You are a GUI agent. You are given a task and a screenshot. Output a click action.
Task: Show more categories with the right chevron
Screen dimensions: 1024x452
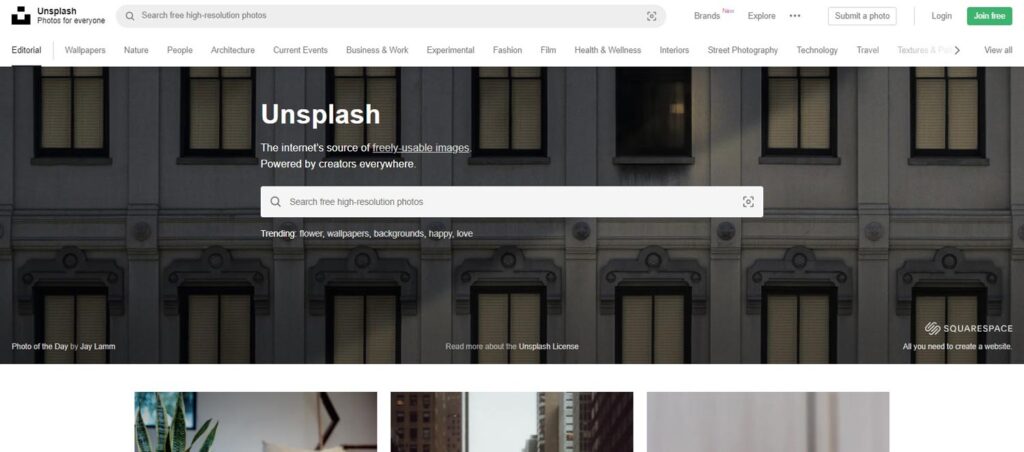pyautogui.click(x=957, y=50)
